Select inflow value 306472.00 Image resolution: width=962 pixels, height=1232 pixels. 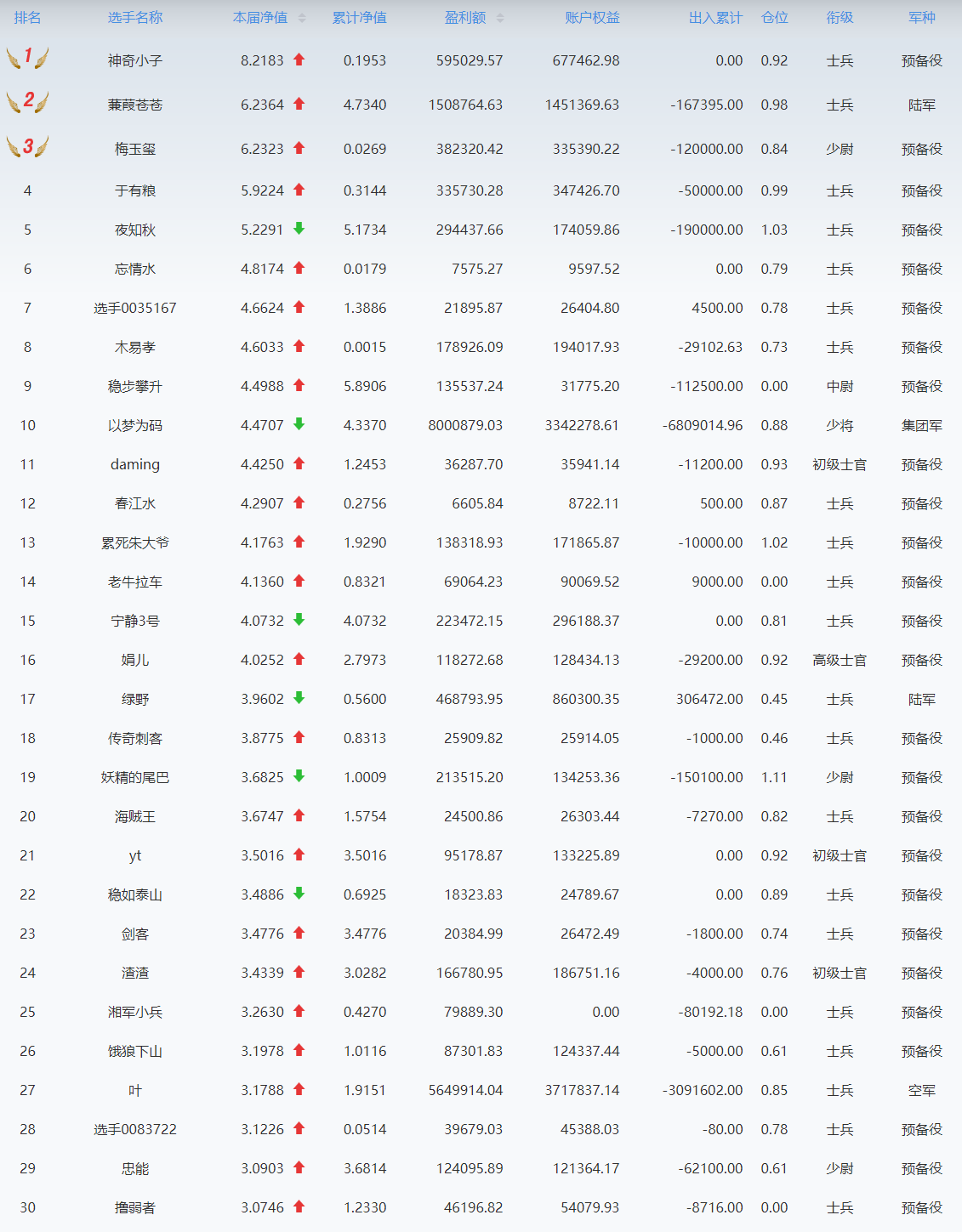709,700
